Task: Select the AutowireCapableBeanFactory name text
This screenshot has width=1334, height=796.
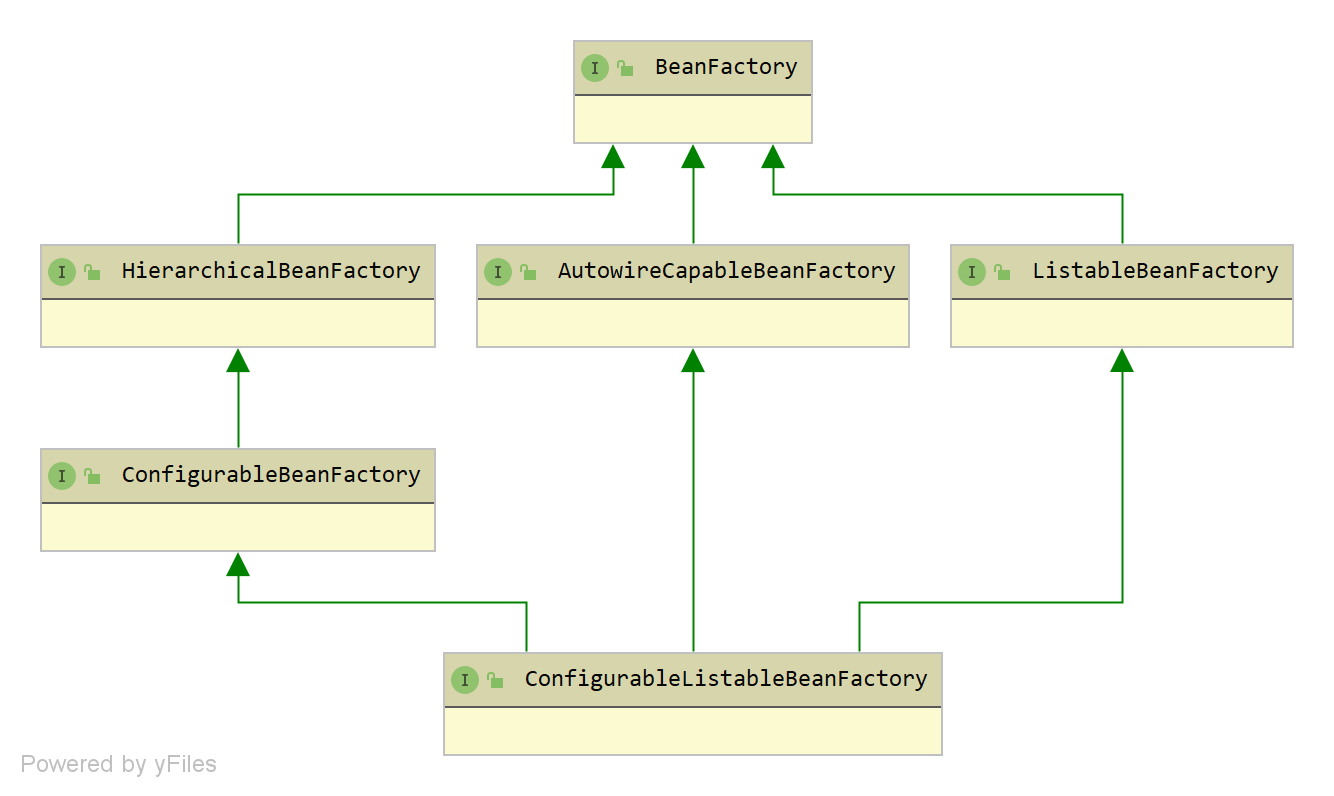Action: [x=726, y=272]
